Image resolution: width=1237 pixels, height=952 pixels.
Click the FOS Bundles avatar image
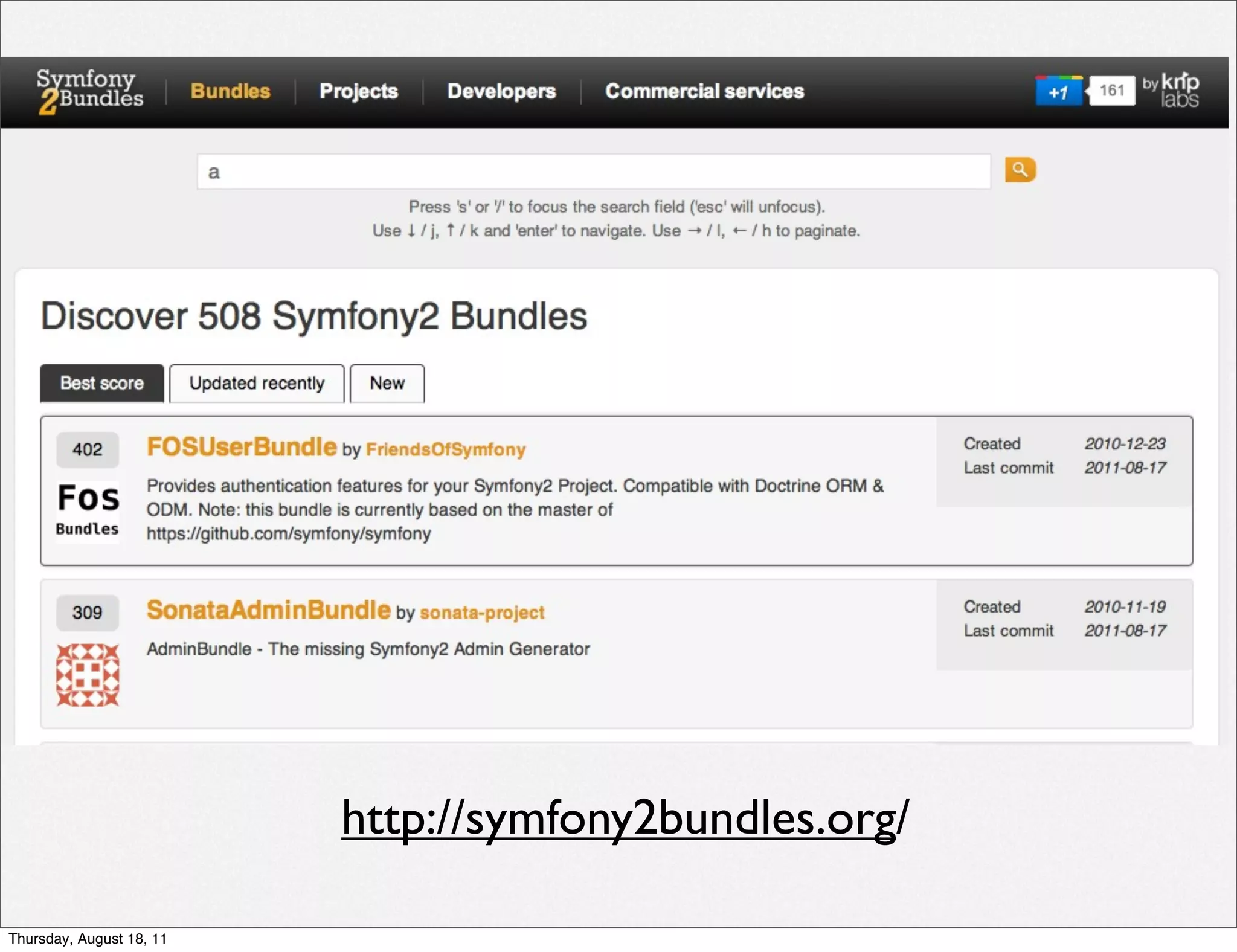[x=88, y=510]
